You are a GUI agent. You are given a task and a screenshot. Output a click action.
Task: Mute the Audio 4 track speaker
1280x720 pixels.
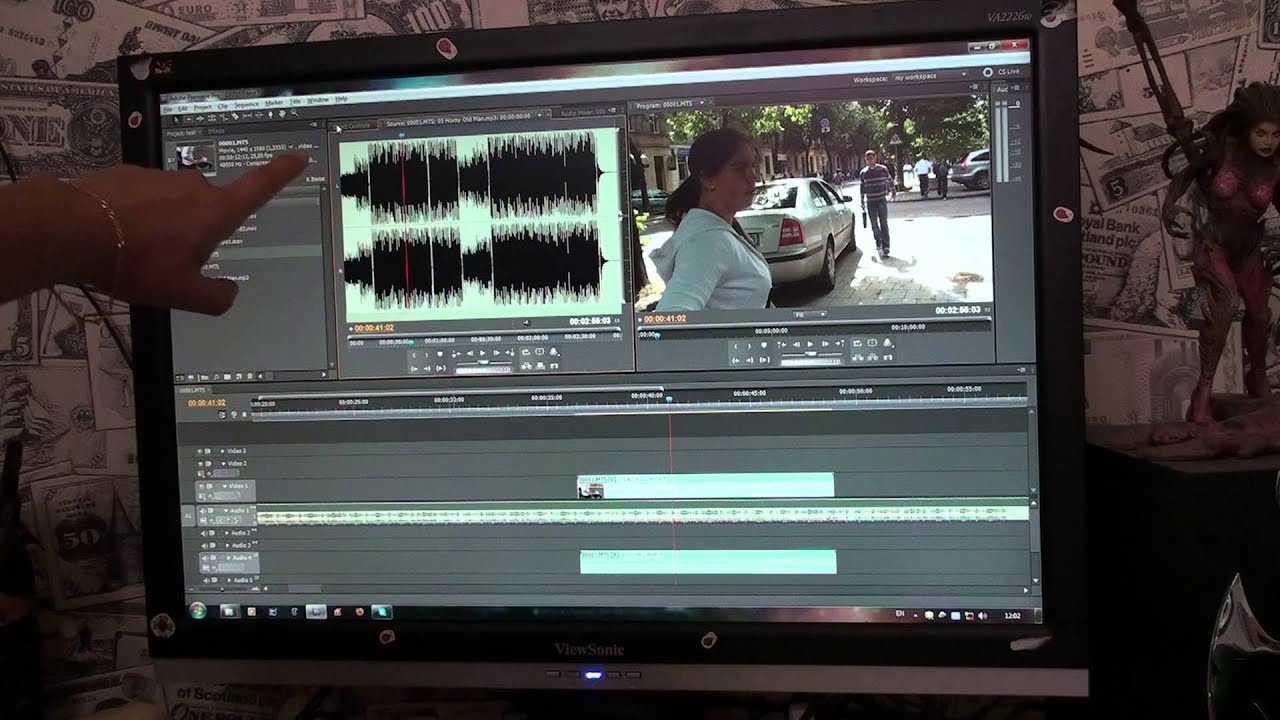coord(206,558)
